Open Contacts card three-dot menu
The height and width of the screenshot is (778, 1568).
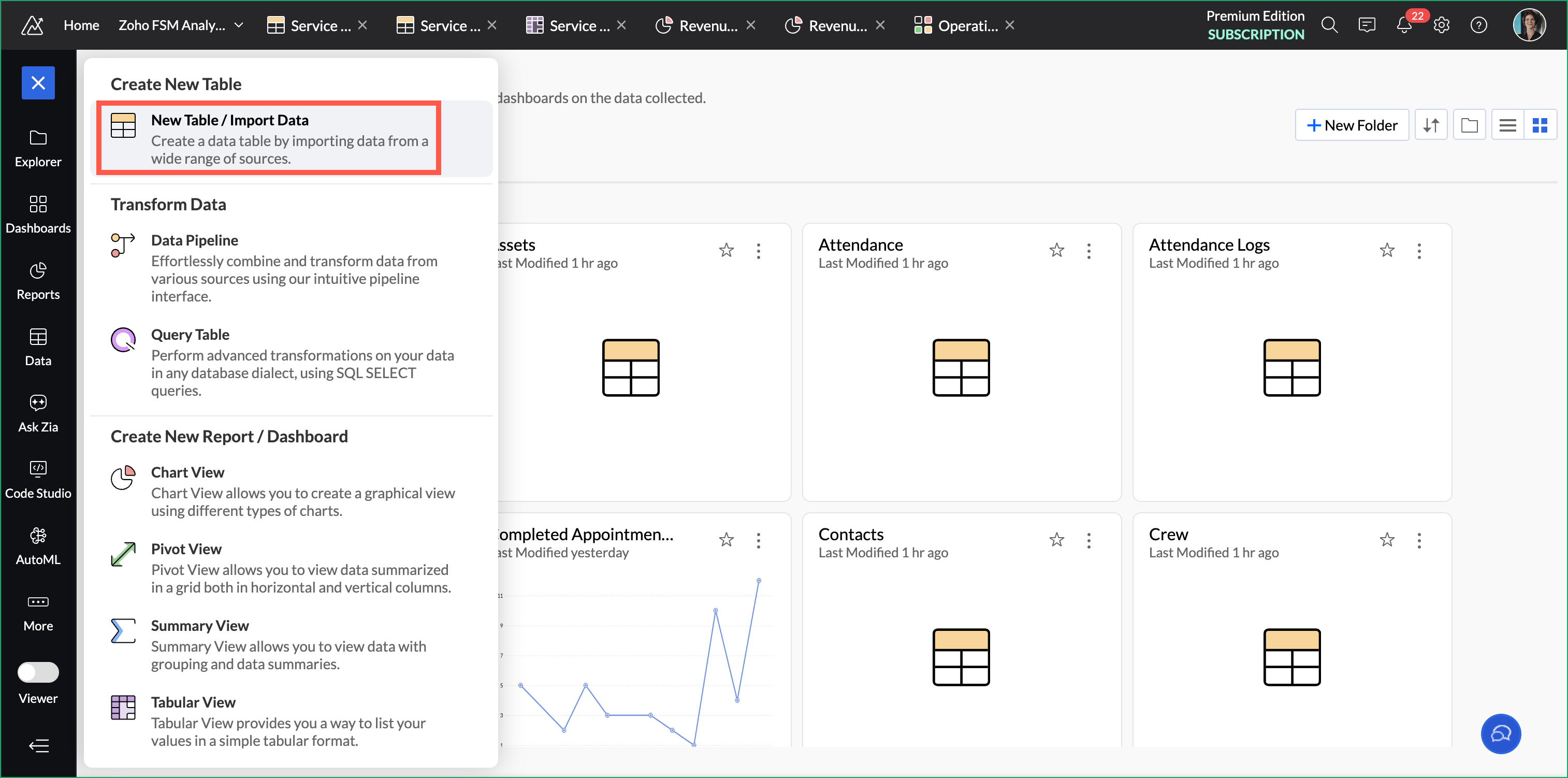pyautogui.click(x=1088, y=540)
